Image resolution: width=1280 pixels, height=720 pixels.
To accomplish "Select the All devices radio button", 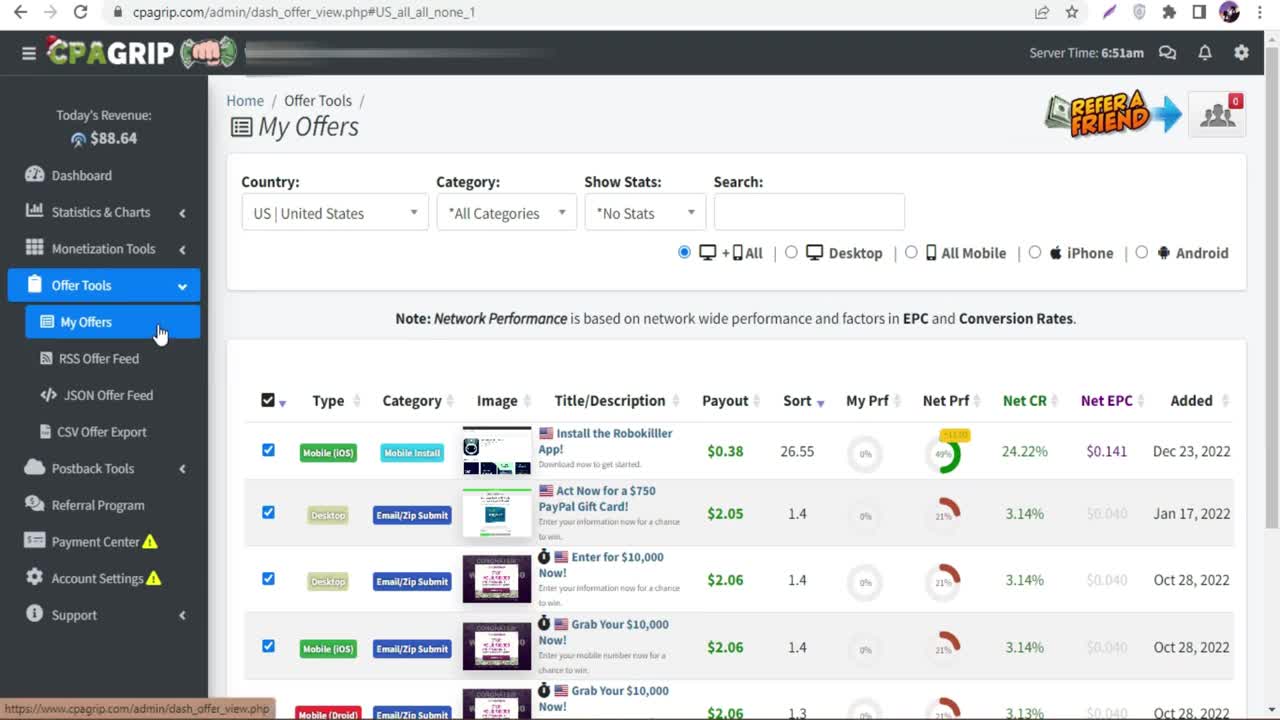I will click(x=684, y=252).
